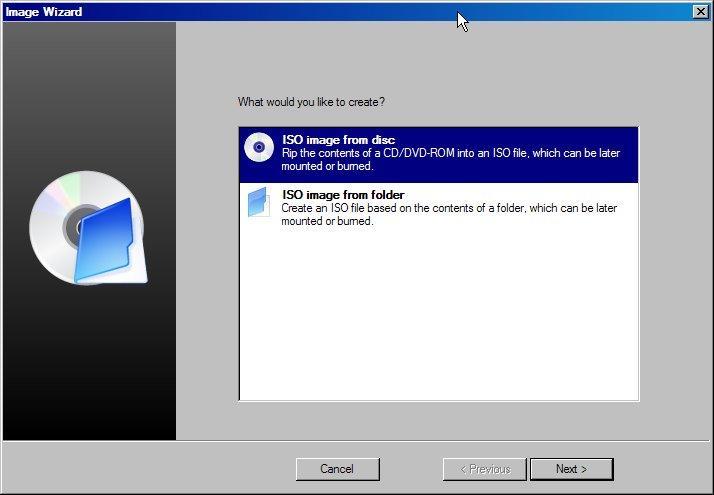
Task: Select the blue folder icon for ISO from folder
Action: (259, 201)
